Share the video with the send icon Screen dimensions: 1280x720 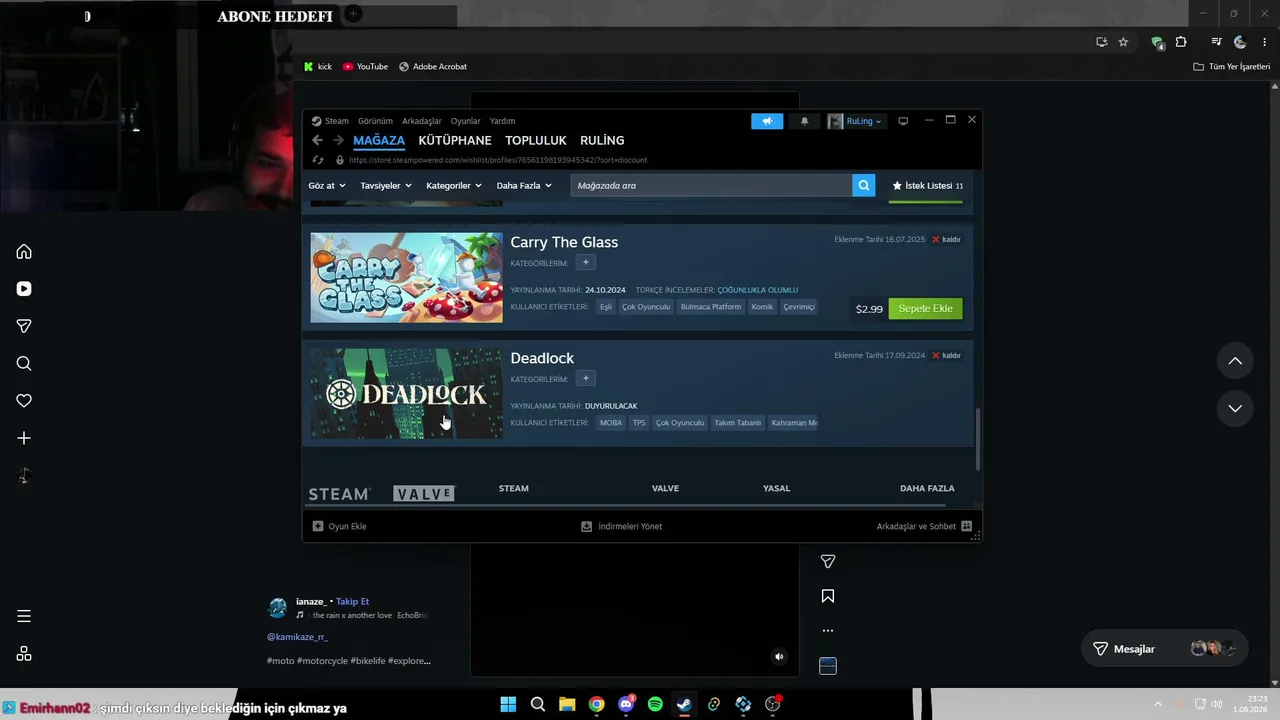(828, 562)
